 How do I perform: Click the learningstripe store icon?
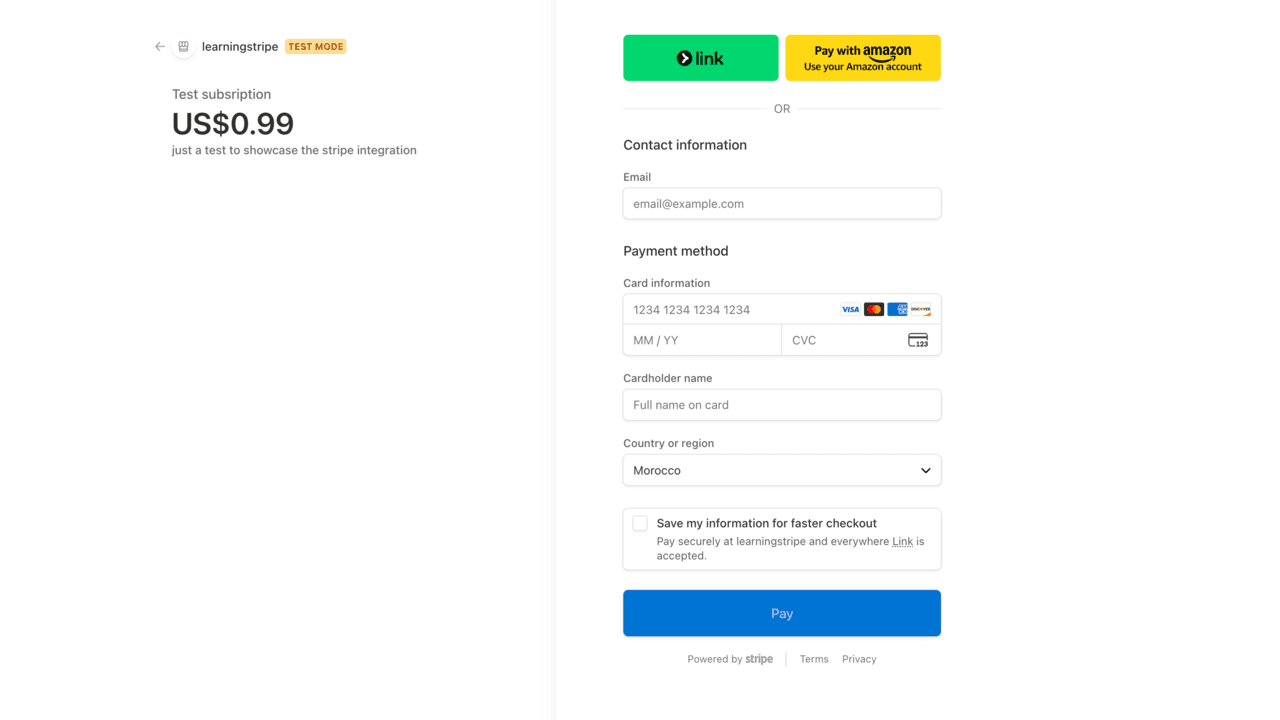coord(184,47)
